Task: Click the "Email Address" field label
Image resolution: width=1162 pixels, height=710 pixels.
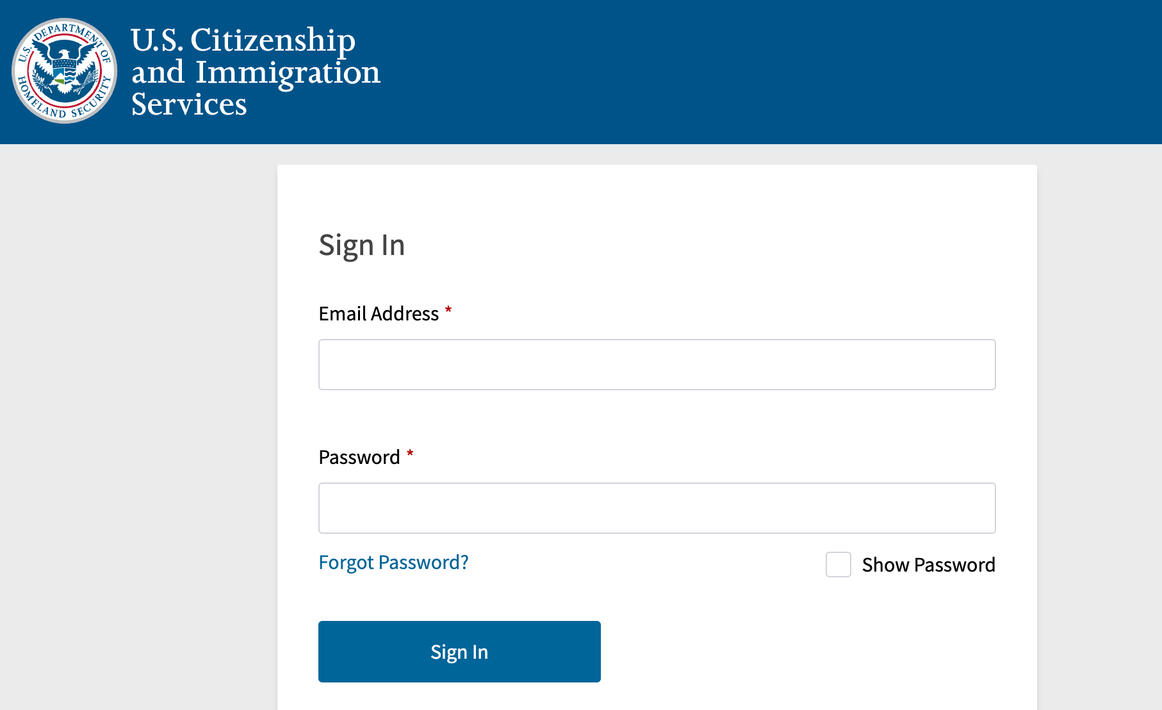Action: click(378, 314)
